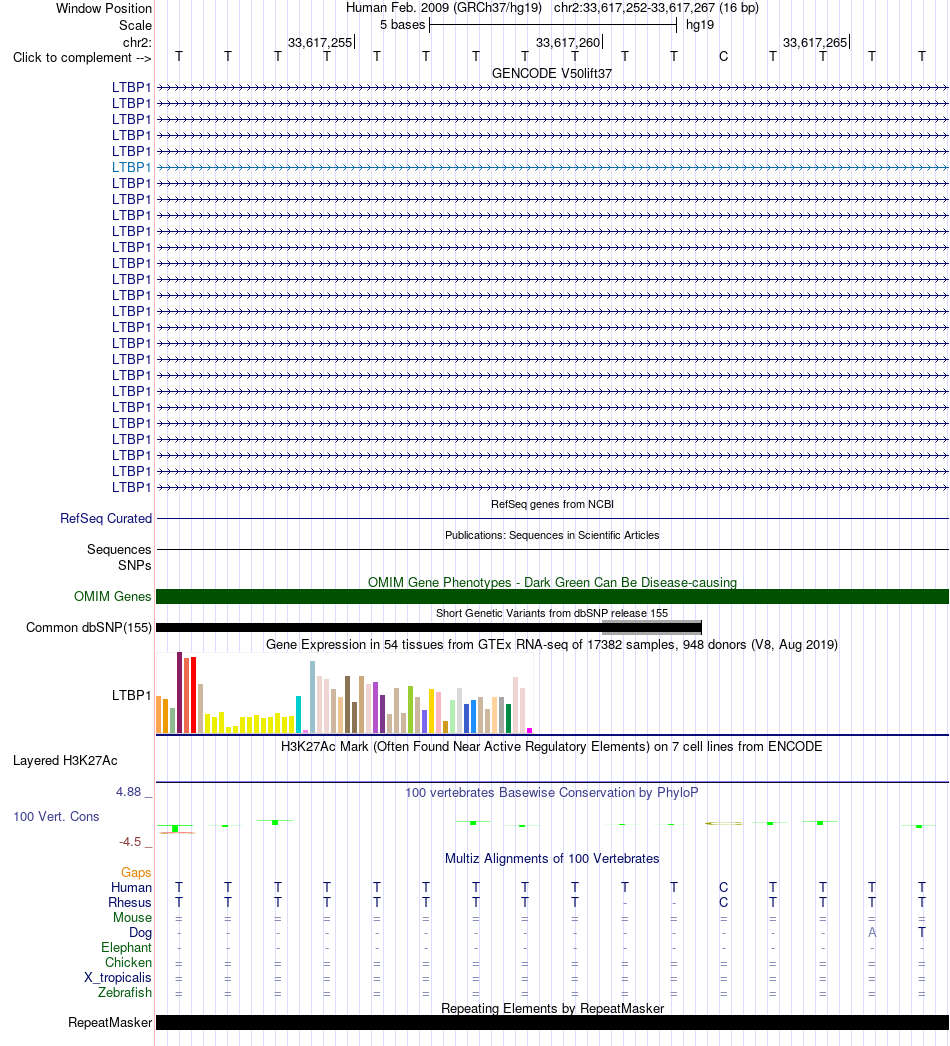950x1046 pixels.
Task: Click the '5 bases' scale bar label
Action: (402, 25)
